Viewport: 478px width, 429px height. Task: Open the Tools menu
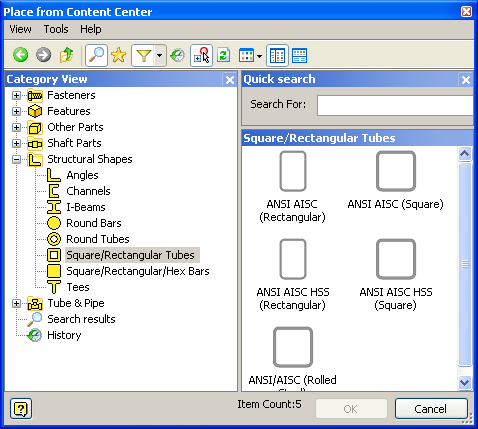point(56,29)
